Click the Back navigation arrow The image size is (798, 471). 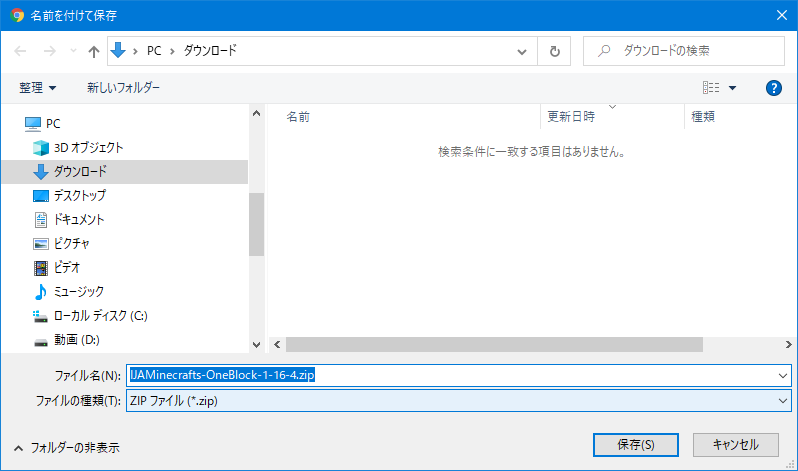coord(20,51)
